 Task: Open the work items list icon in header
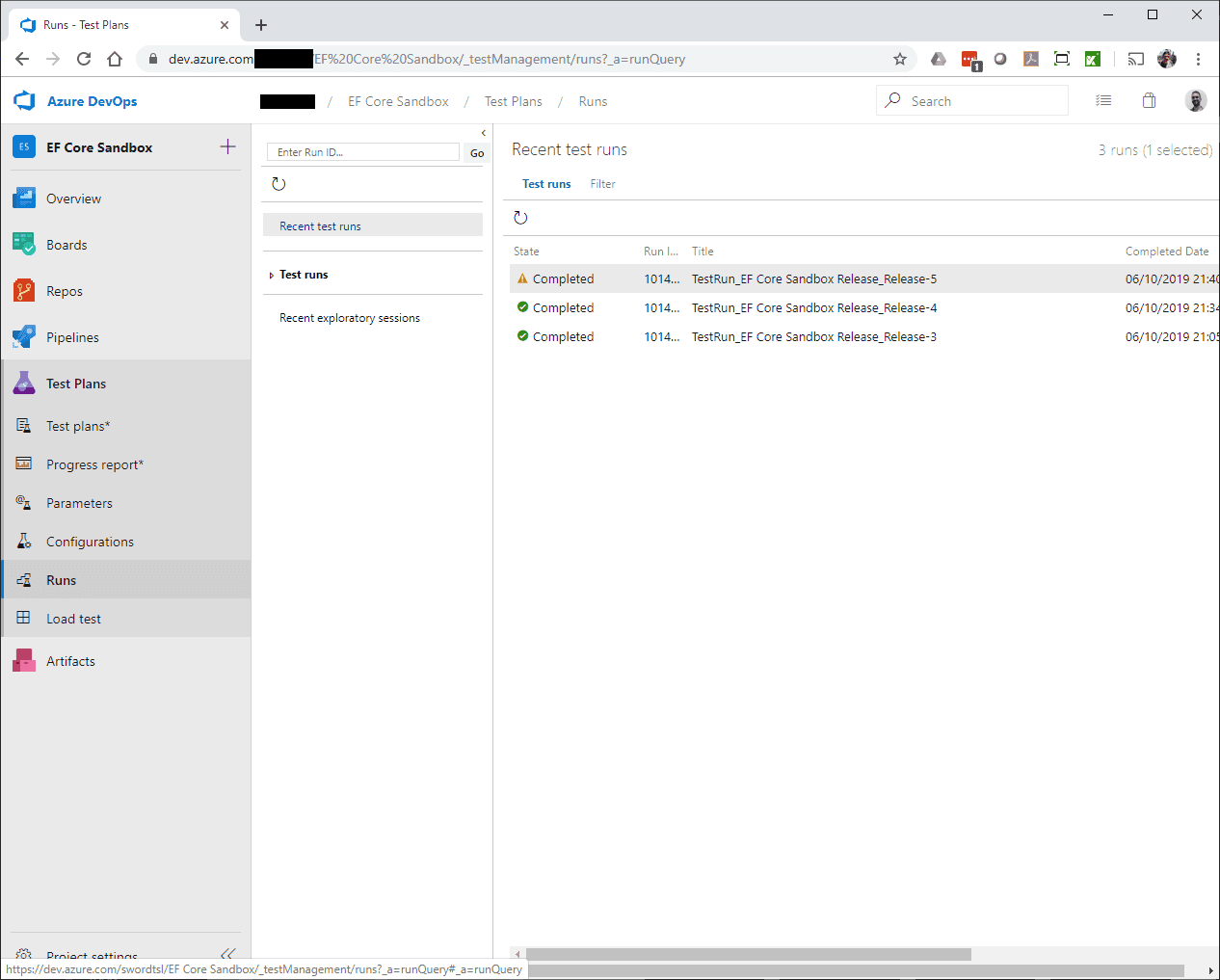(x=1103, y=101)
